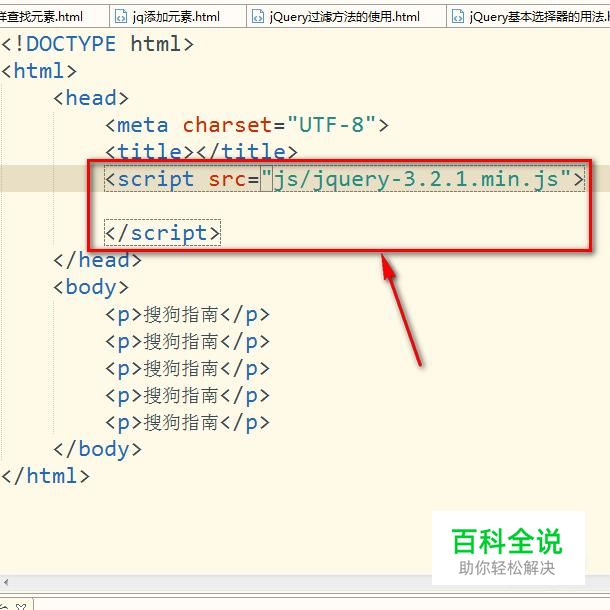The height and width of the screenshot is (610, 610).
Task: Click the closing </html> tag
Action: click(45, 476)
